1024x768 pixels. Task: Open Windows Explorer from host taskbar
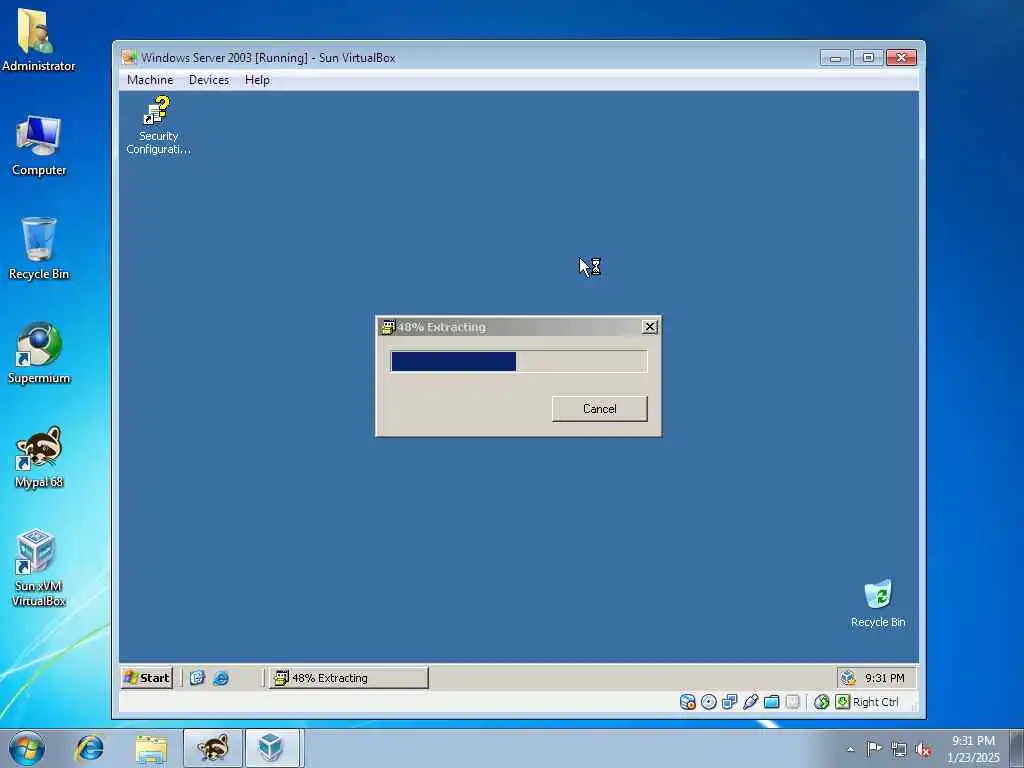tap(152, 748)
